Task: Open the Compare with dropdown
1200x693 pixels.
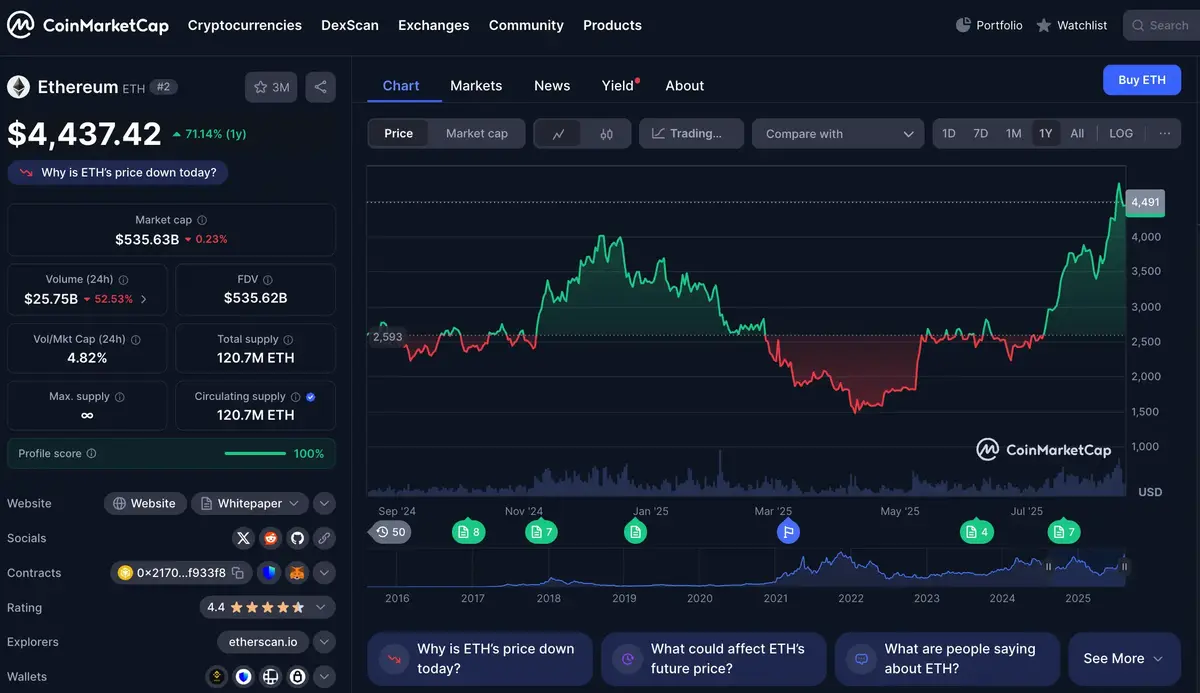Action: pyautogui.click(x=837, y=133)
